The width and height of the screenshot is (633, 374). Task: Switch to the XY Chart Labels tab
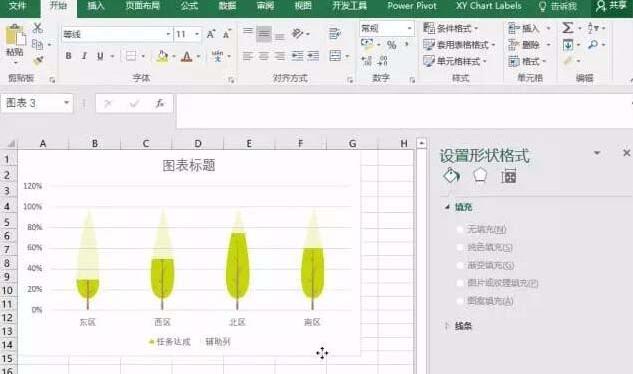pos(488,6)
